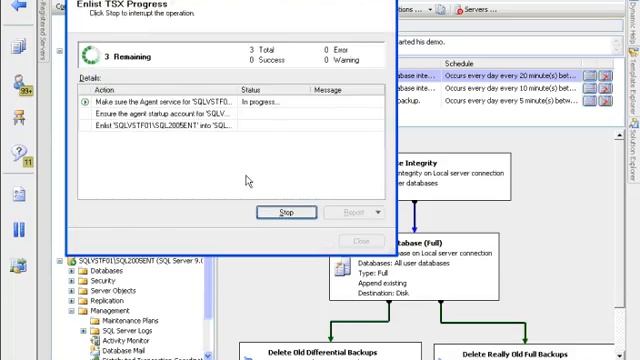Click the design surface scroll down arrow
The image size is (640, 360).
[x=620, y=356]
